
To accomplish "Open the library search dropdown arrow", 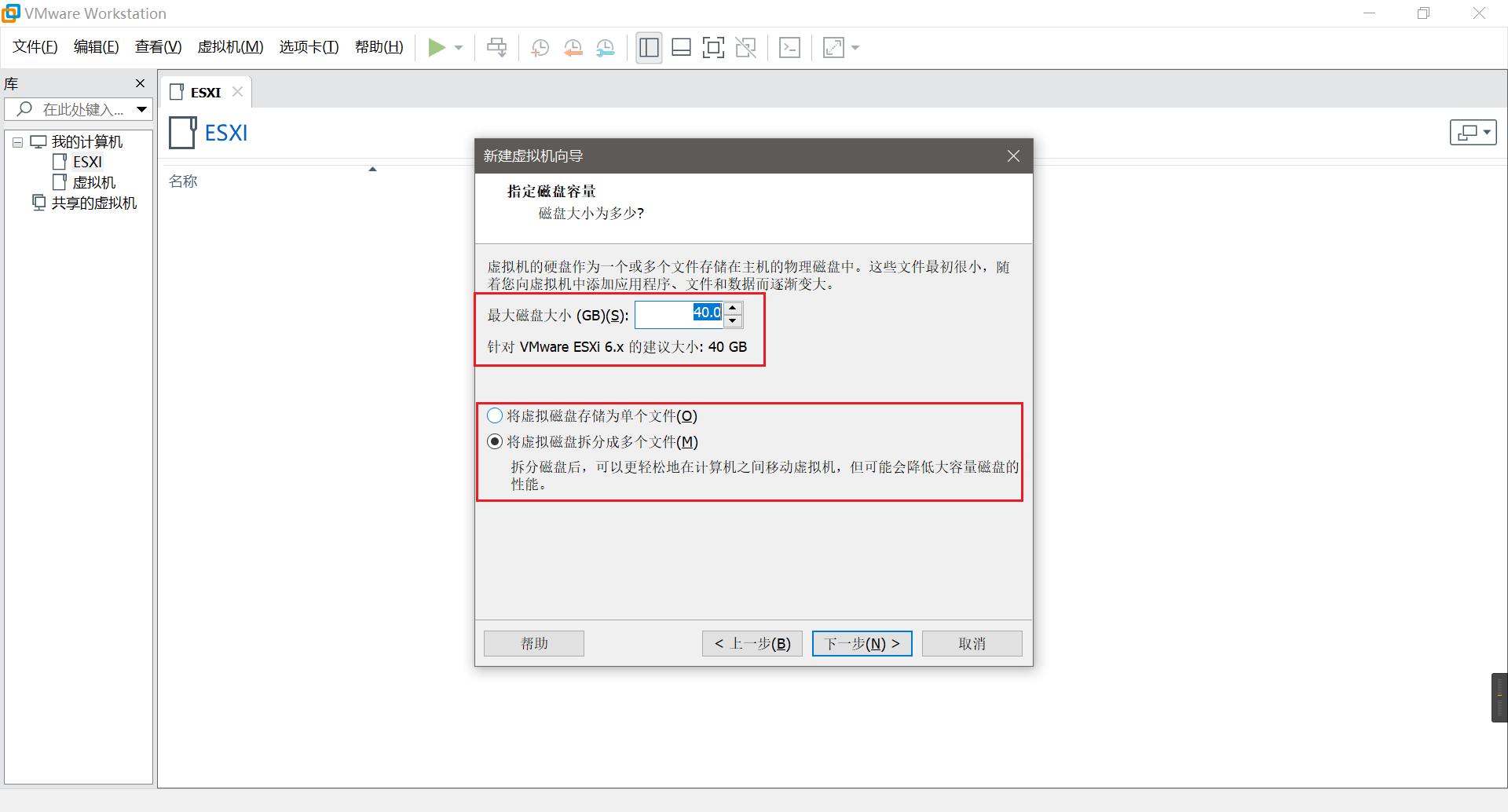I will [x=141, y=109].
